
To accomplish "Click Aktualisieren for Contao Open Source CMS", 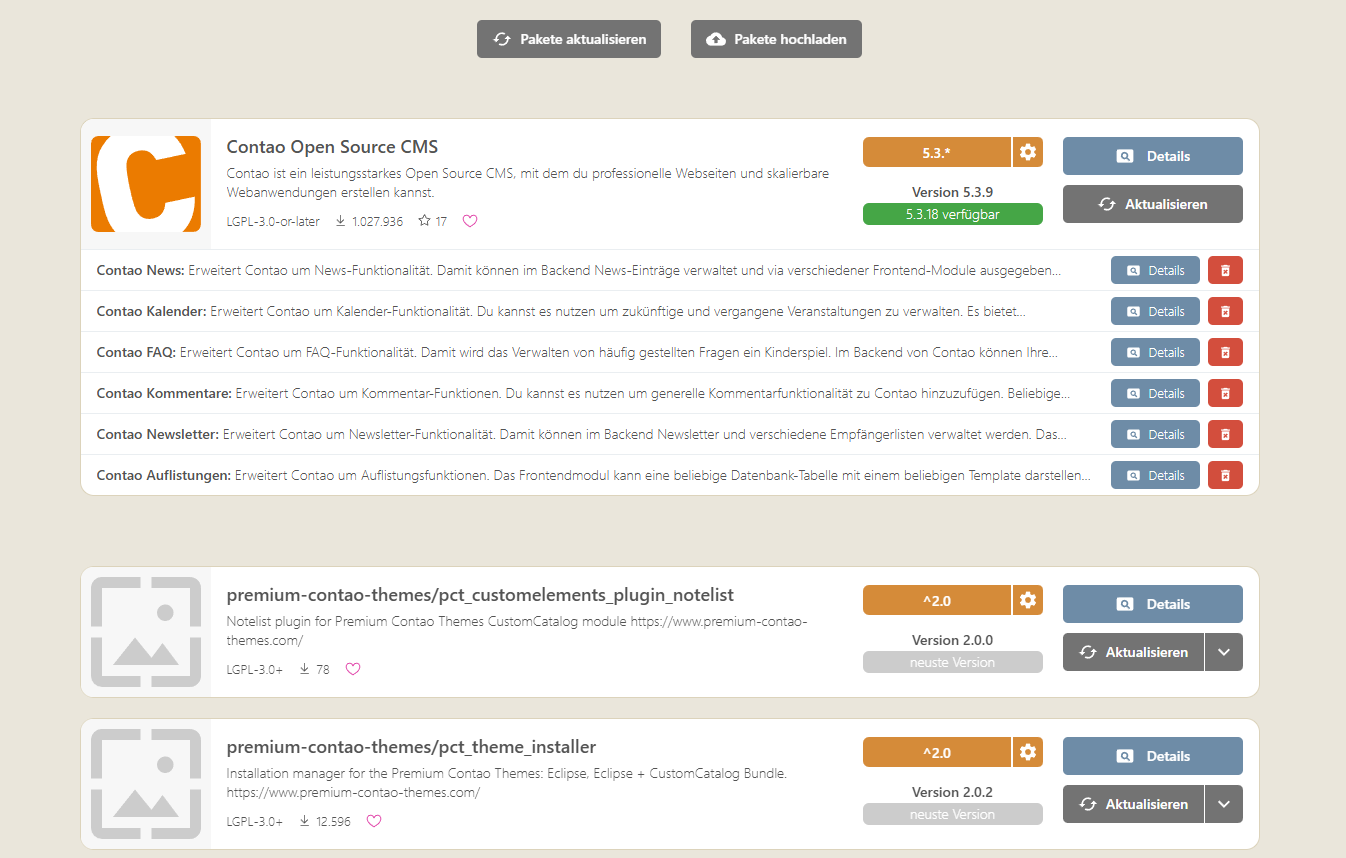I will click(1153, 204).
